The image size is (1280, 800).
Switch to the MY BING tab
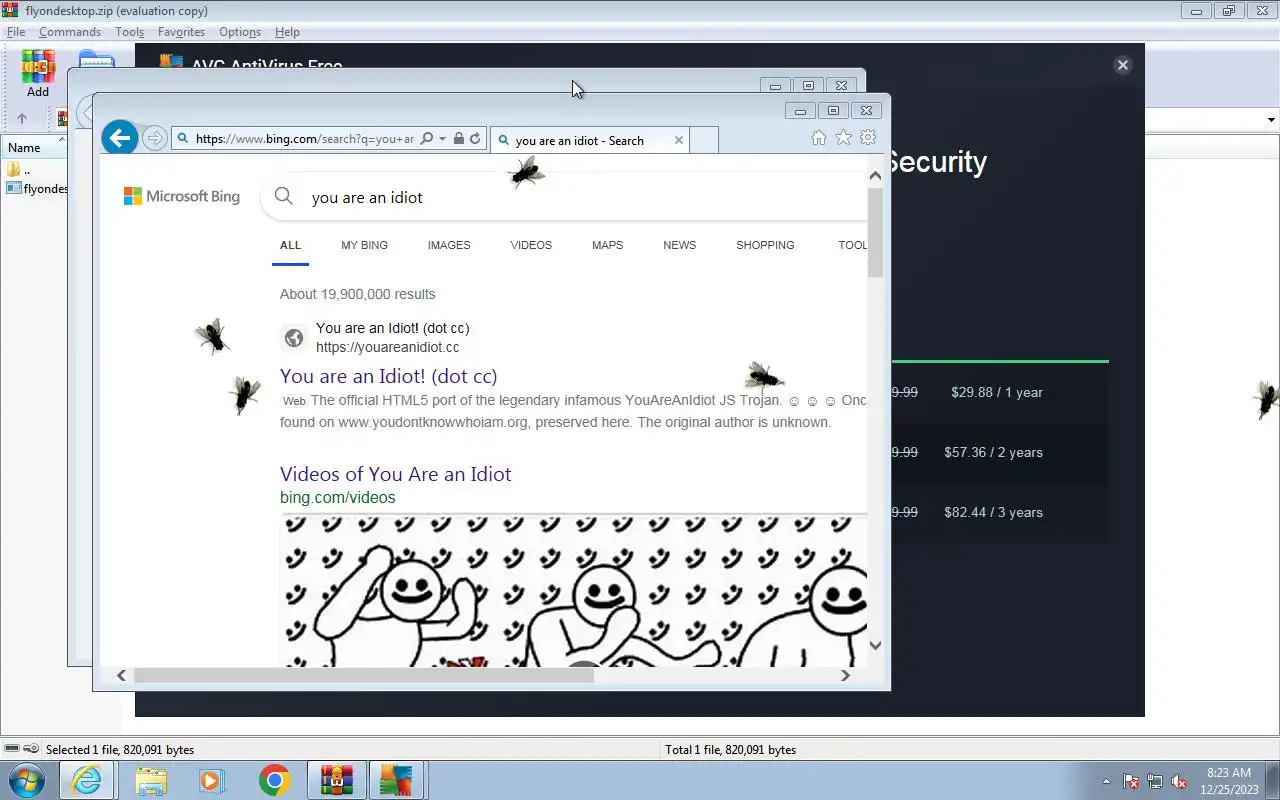click(364, 245)
